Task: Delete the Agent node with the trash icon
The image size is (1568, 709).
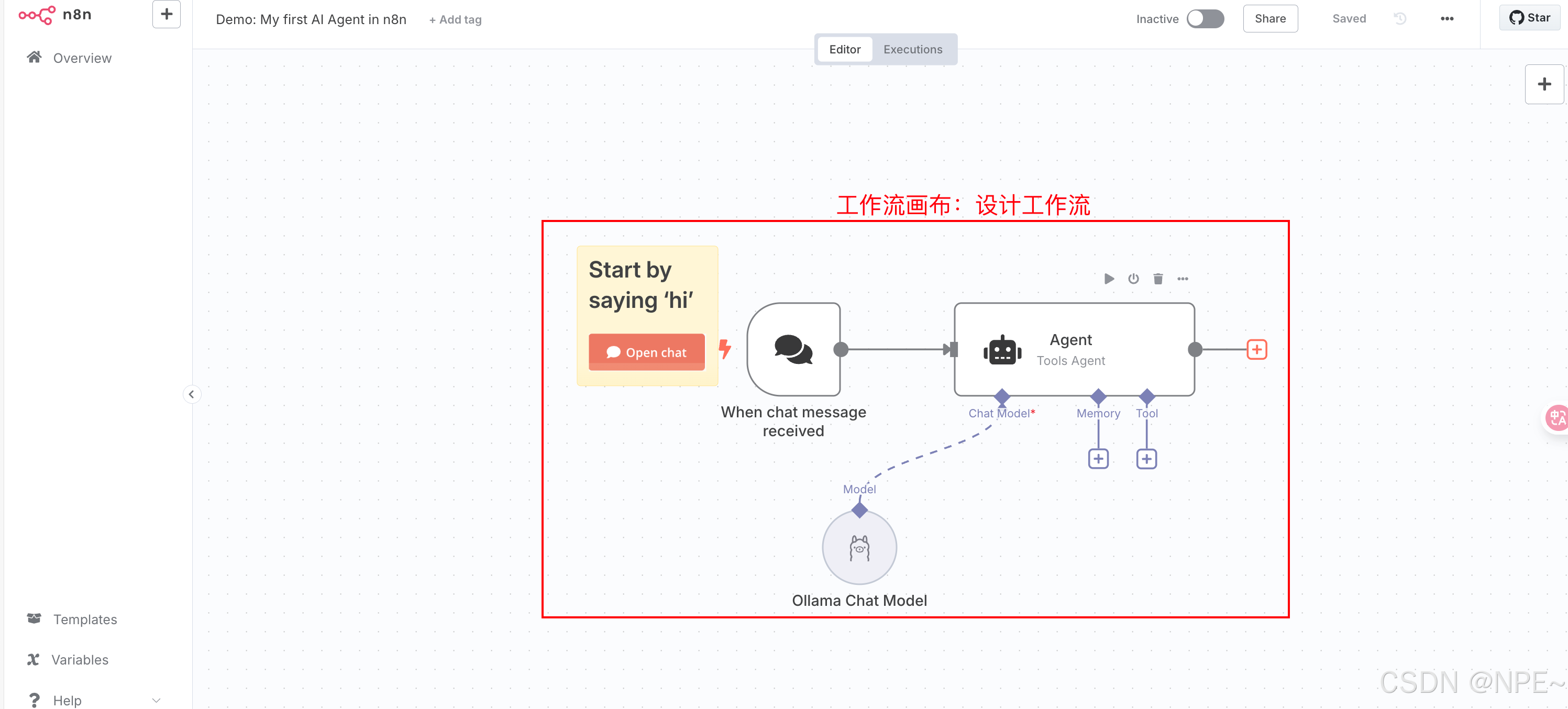Action: tap(1158, 279)
